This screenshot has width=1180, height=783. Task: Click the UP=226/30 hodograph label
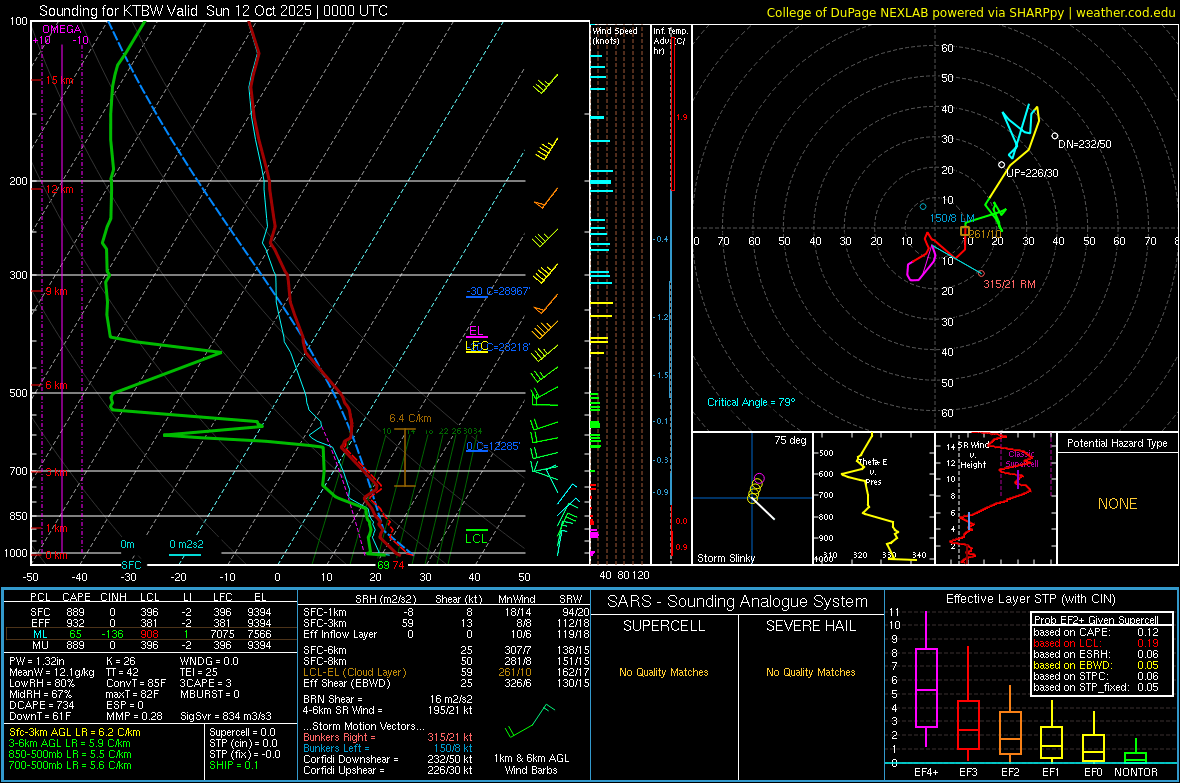(1032, 172)
